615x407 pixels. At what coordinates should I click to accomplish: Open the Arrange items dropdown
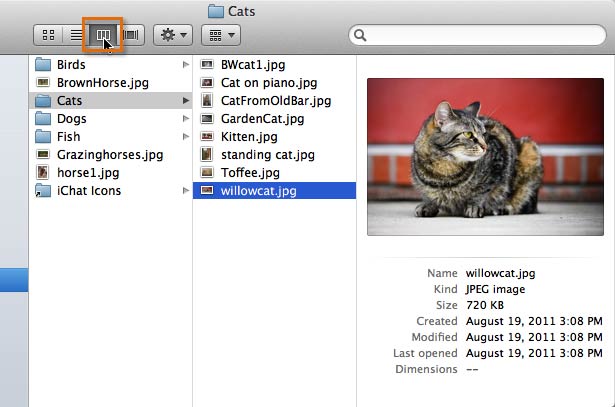click(x=220, y=35)
